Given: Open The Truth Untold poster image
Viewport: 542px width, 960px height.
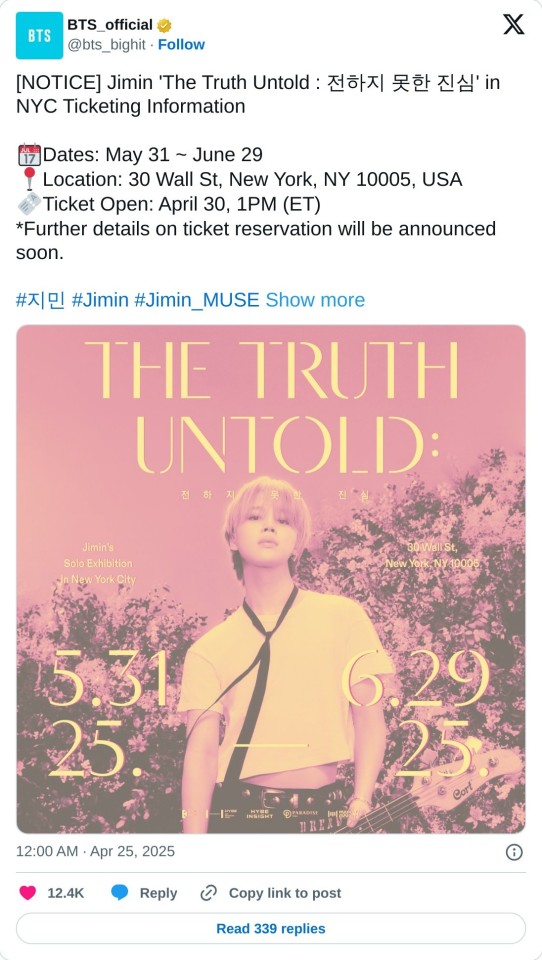Looking at the screenshot, I should tap(271, 579).
